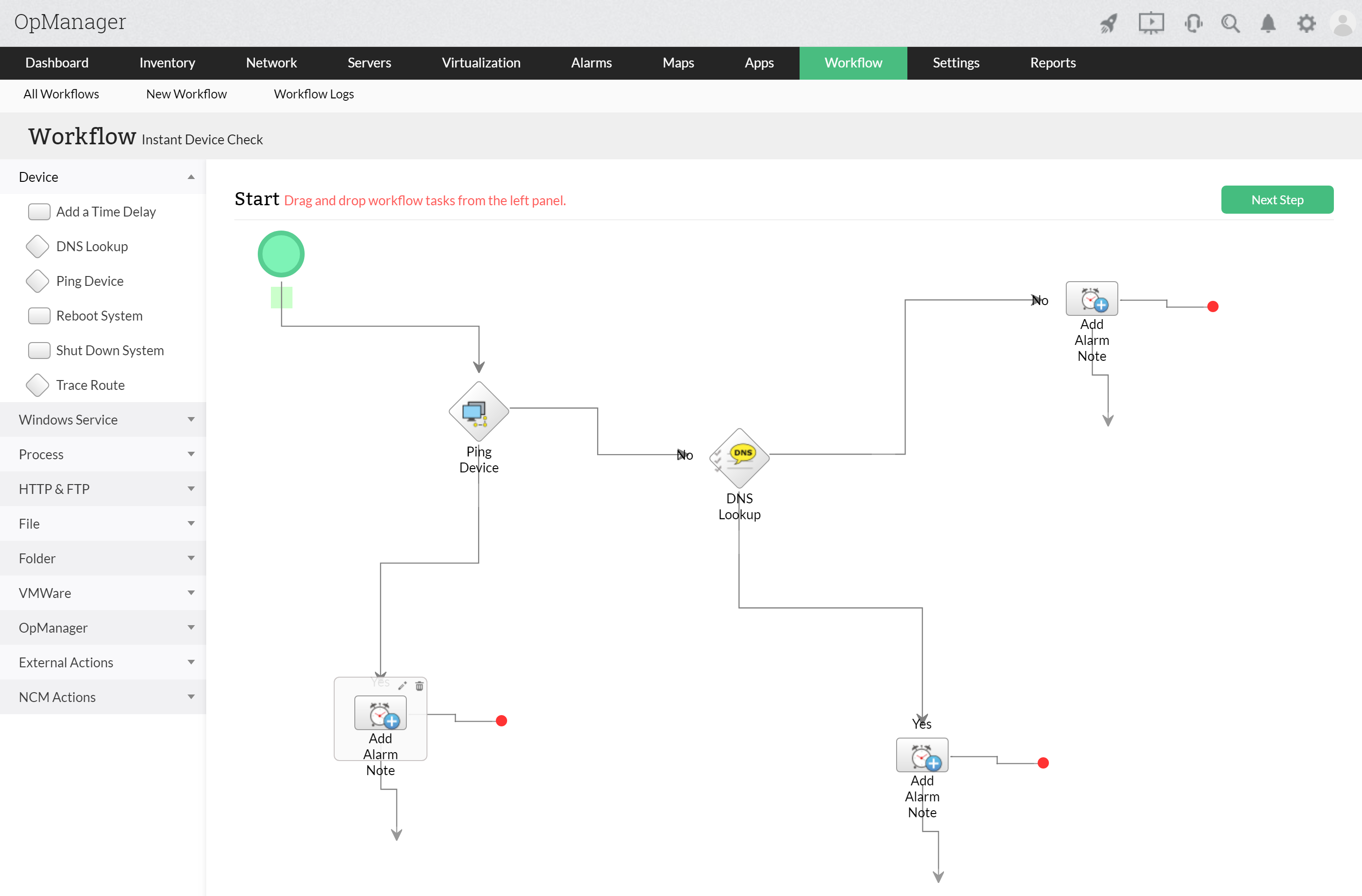Click the Next Step button
Screen dimensions: 1362x896
tap(1277, 200)
